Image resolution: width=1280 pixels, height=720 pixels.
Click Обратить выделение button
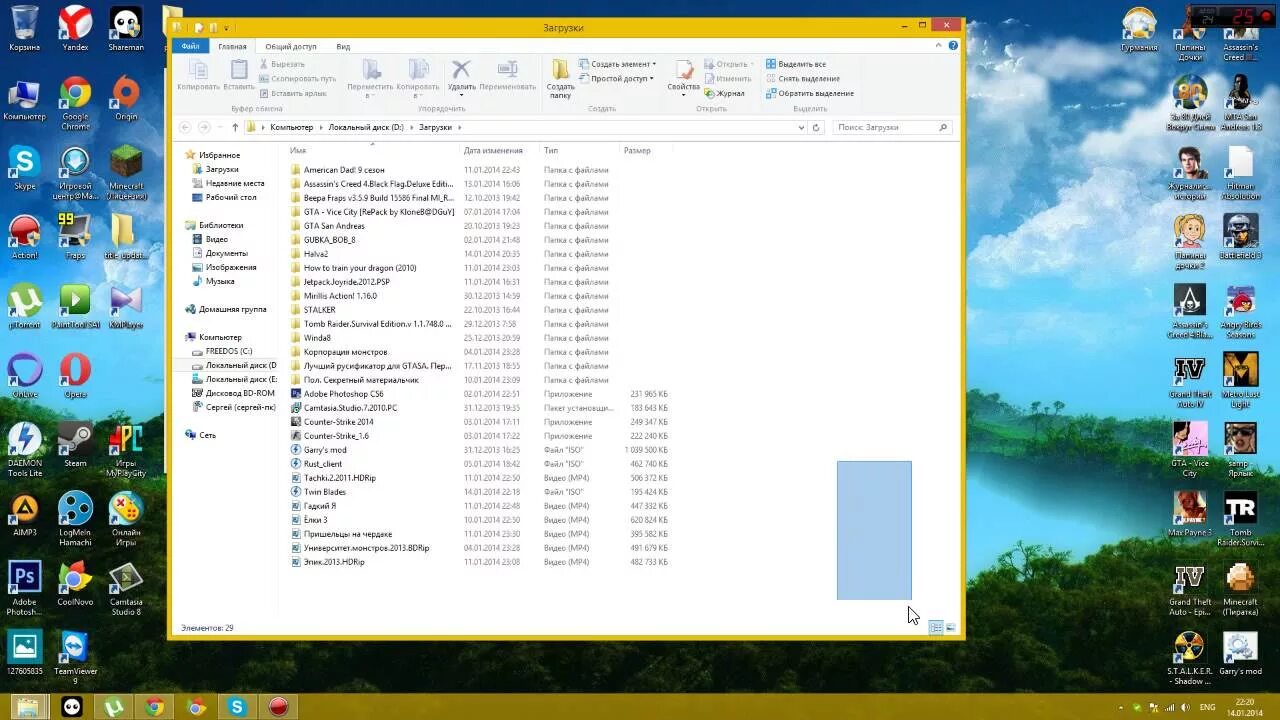click(810, 93)
